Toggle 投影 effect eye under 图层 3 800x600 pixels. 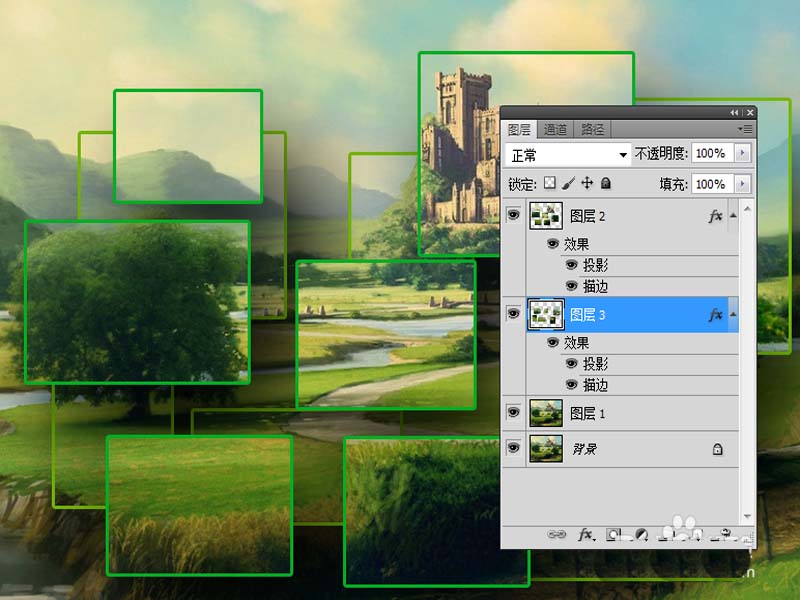571,363
